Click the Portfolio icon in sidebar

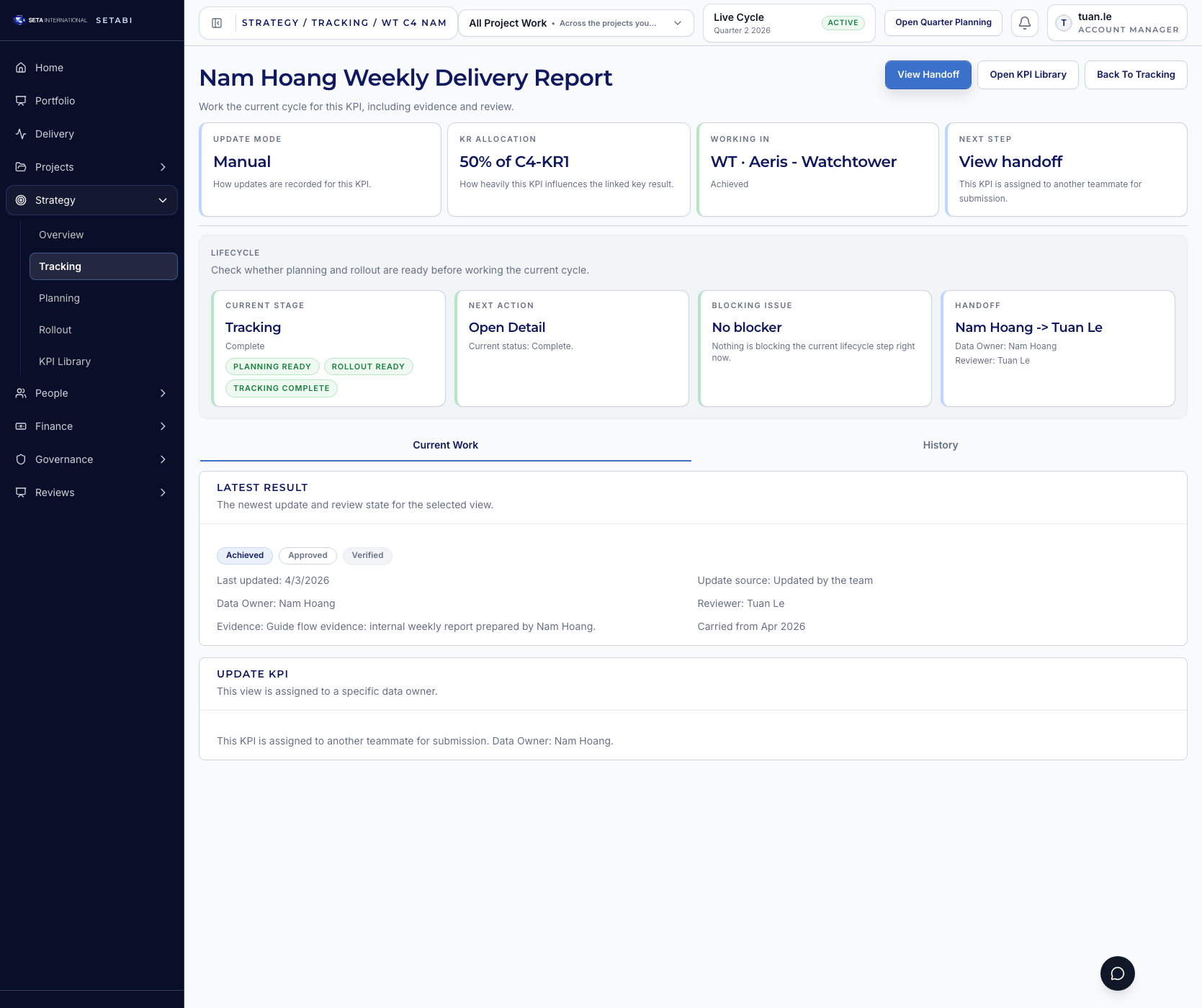point(21,101)
